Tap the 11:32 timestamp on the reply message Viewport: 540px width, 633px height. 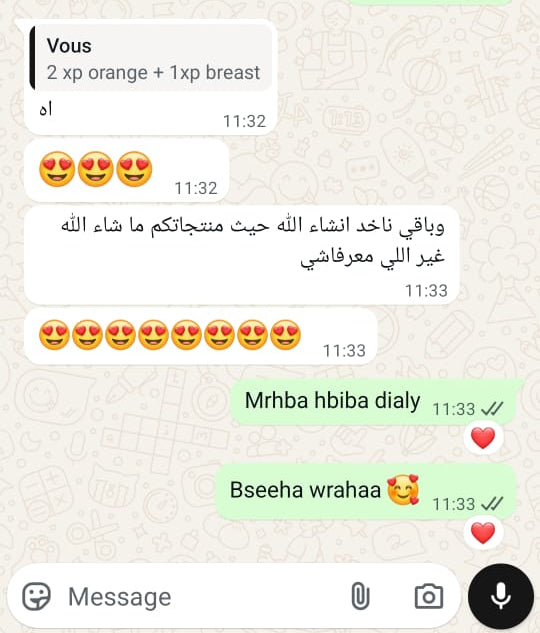(x=244, y=121)
